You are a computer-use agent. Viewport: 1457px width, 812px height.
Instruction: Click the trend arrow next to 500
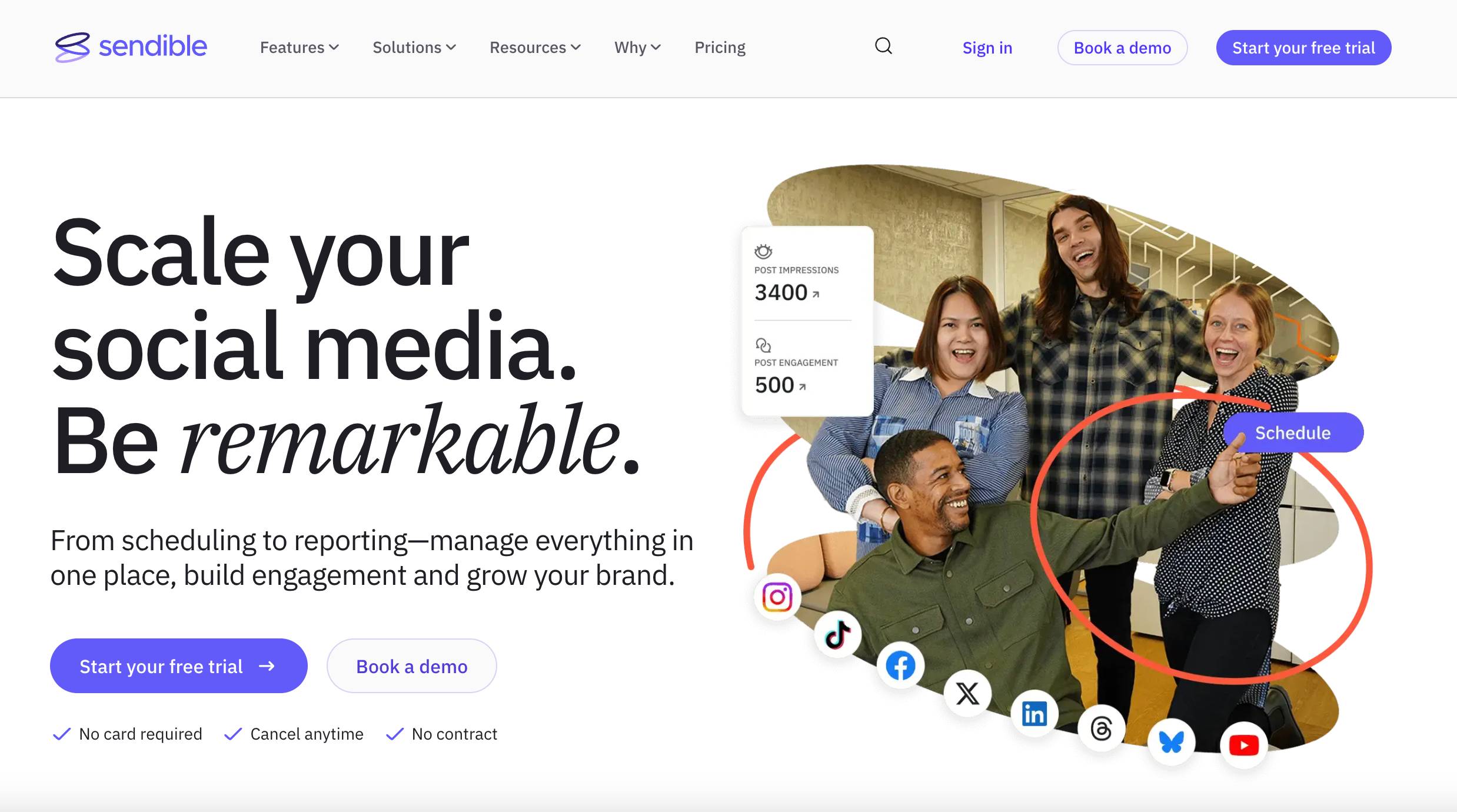(x=802, y=387)
